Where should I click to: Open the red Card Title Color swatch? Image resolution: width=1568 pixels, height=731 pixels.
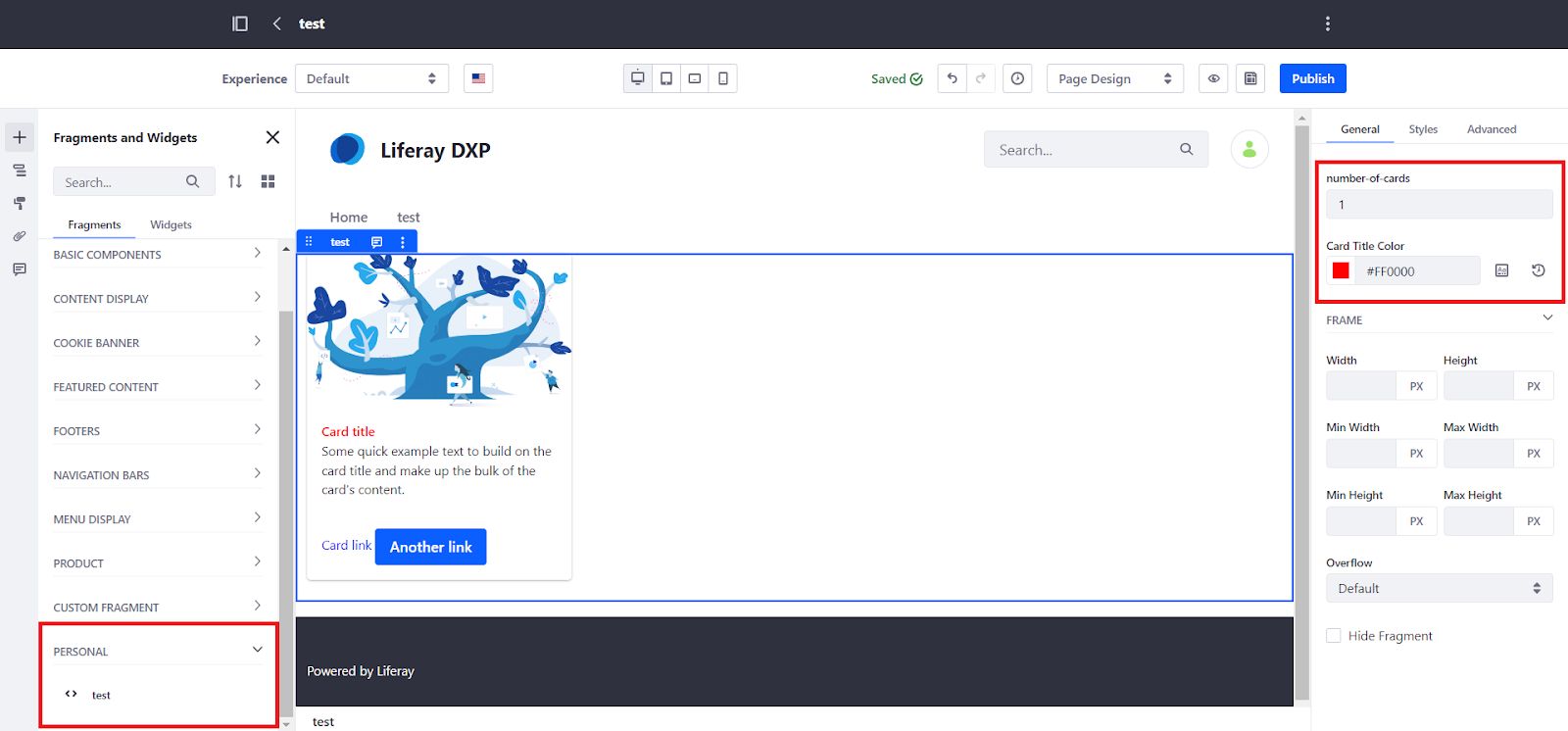[1341, 270]
